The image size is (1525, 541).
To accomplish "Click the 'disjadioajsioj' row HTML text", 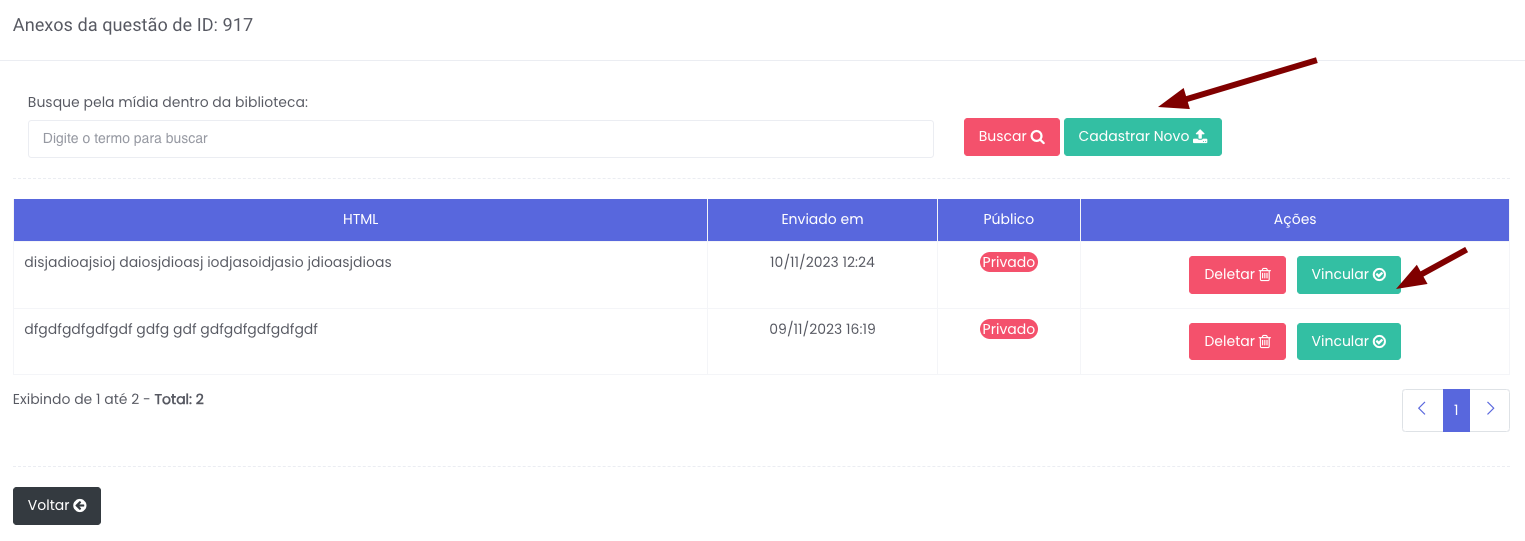I will pos(208,262).
